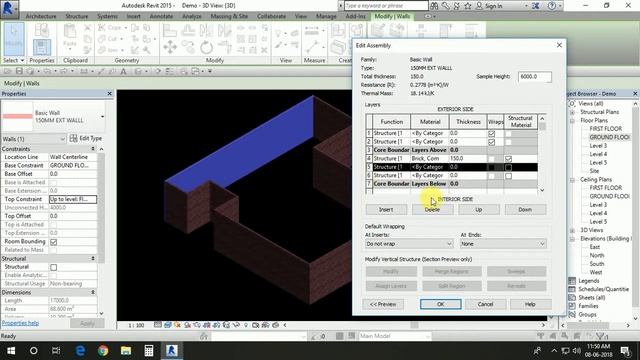Click the Insert button to add a layer
Image resolution: width=640 pixels, height=360 pixels.
pyautogui.click(x=386, y=210)
